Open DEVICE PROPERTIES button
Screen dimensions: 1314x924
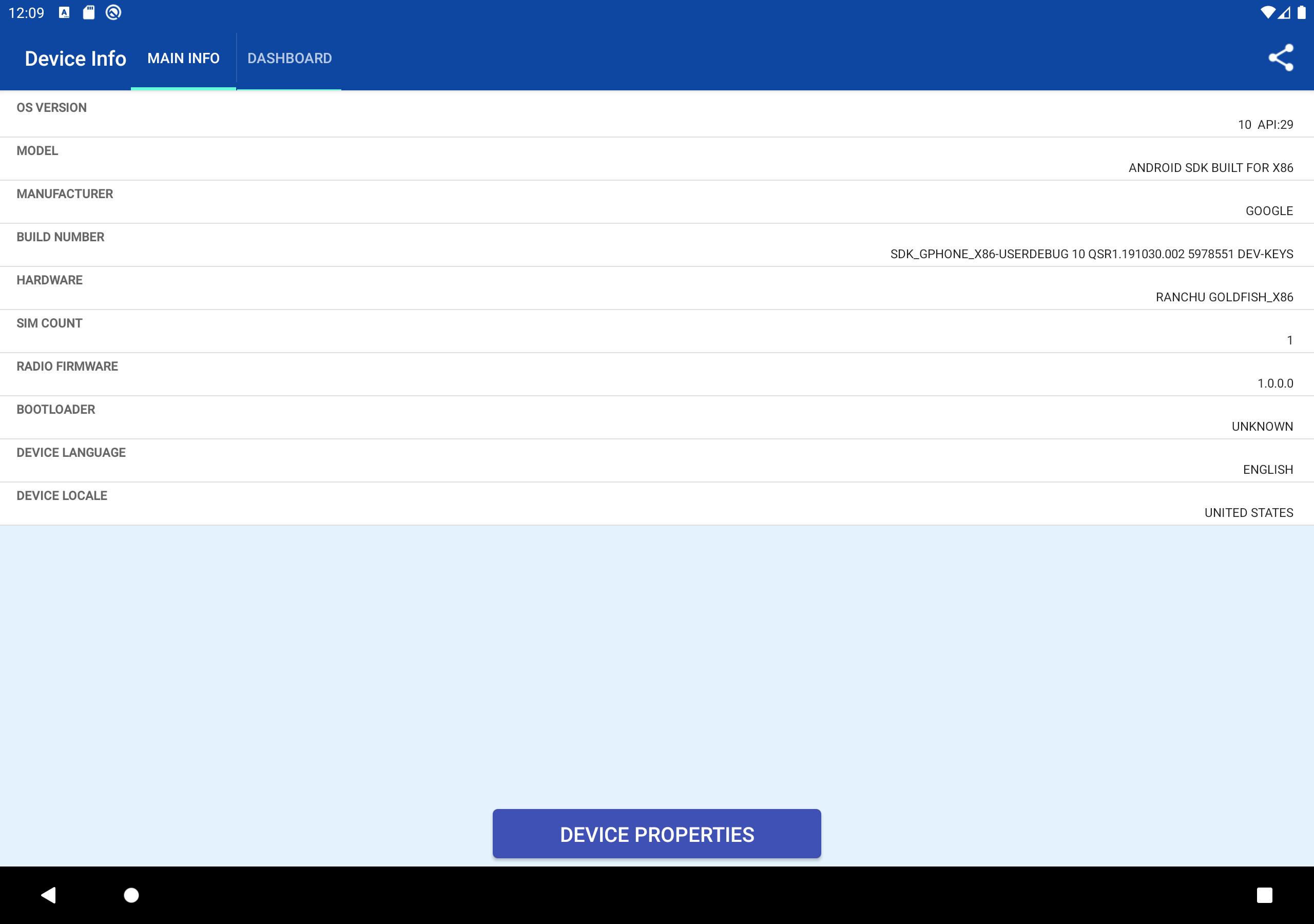click(x=657, y=834)
